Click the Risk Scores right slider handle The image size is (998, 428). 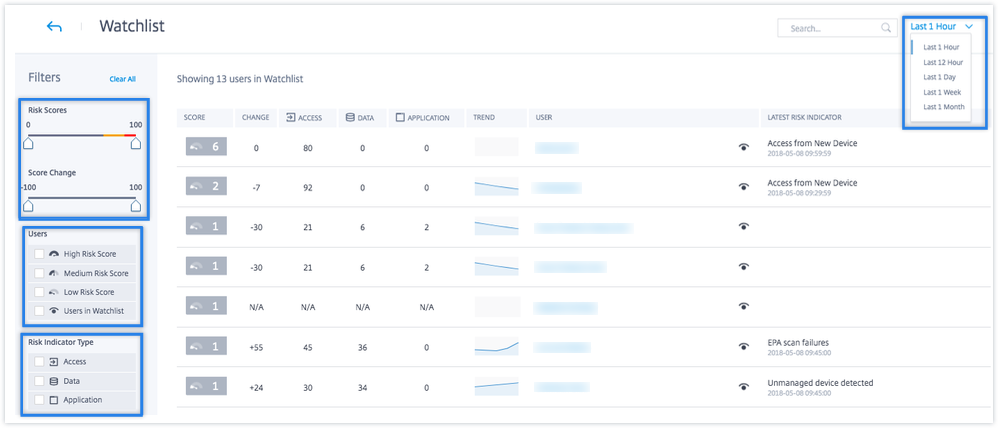(135, 144)
